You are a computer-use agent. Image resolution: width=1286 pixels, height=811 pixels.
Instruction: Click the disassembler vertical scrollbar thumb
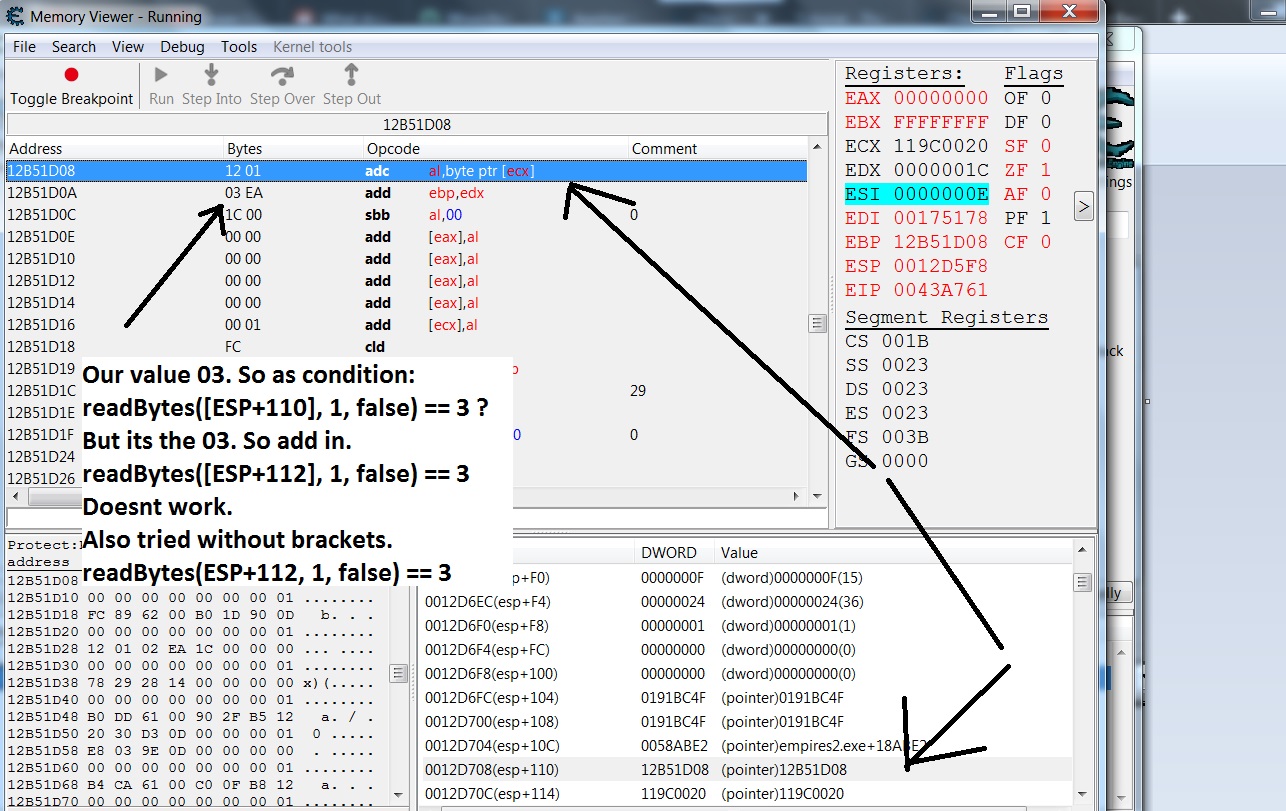point(817,323)
